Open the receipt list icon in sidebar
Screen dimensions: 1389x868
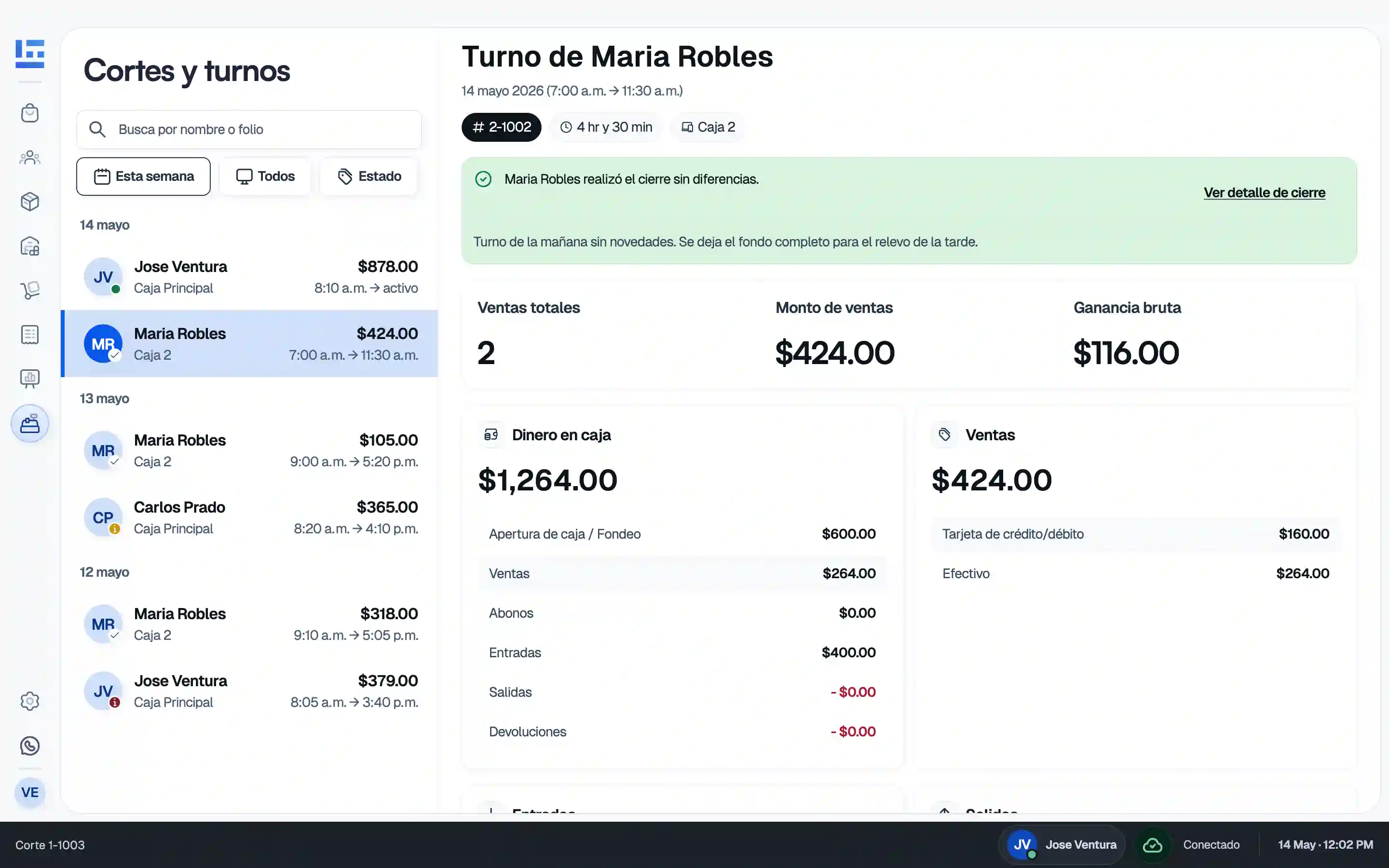tap(30, 335)
